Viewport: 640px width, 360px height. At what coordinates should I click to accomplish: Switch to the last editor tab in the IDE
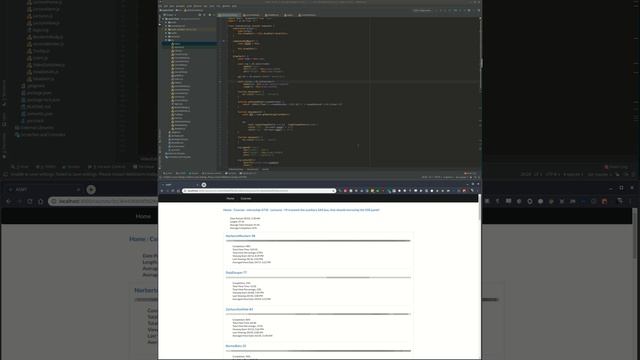click(x=307, y=15)
